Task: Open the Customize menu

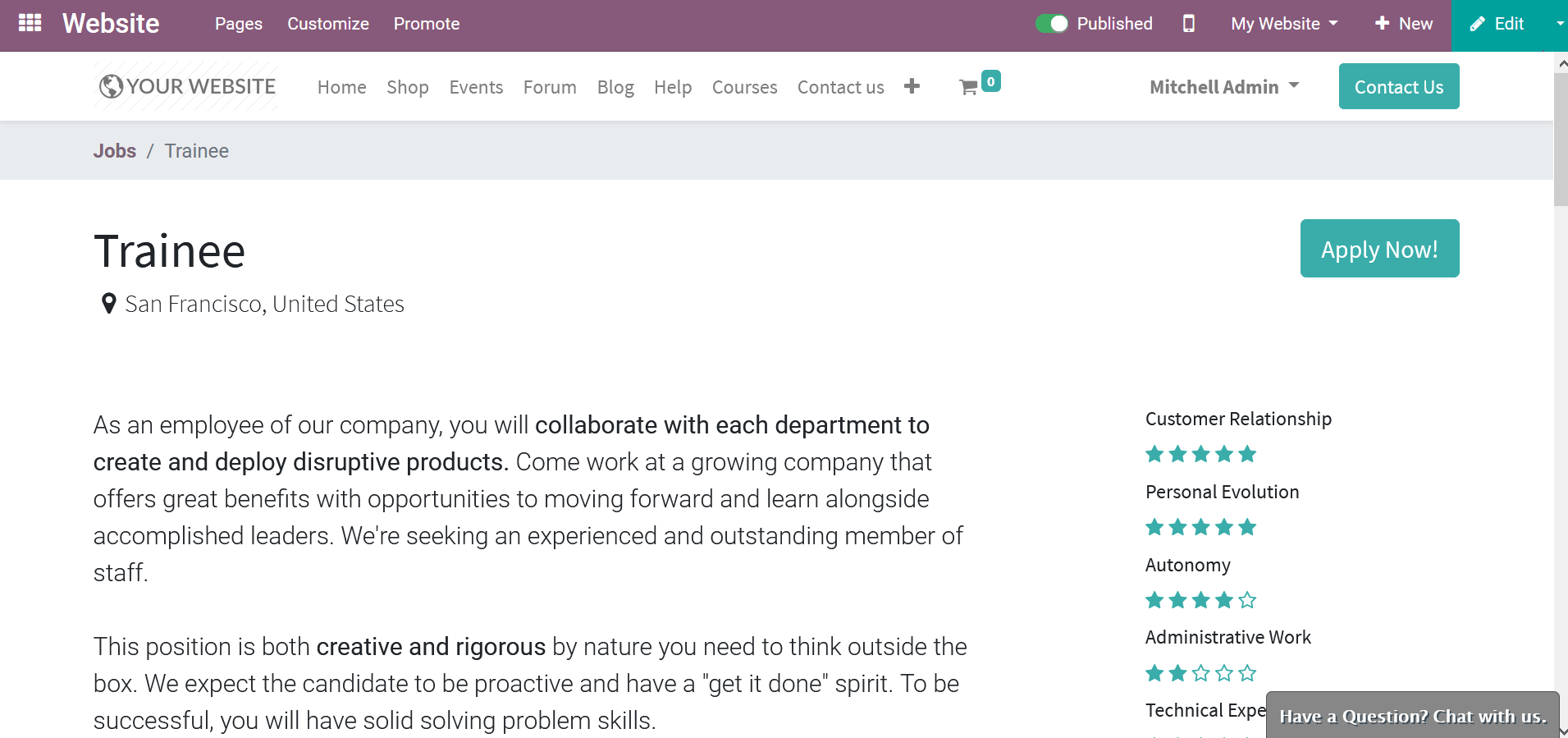Action: point(328,24)
